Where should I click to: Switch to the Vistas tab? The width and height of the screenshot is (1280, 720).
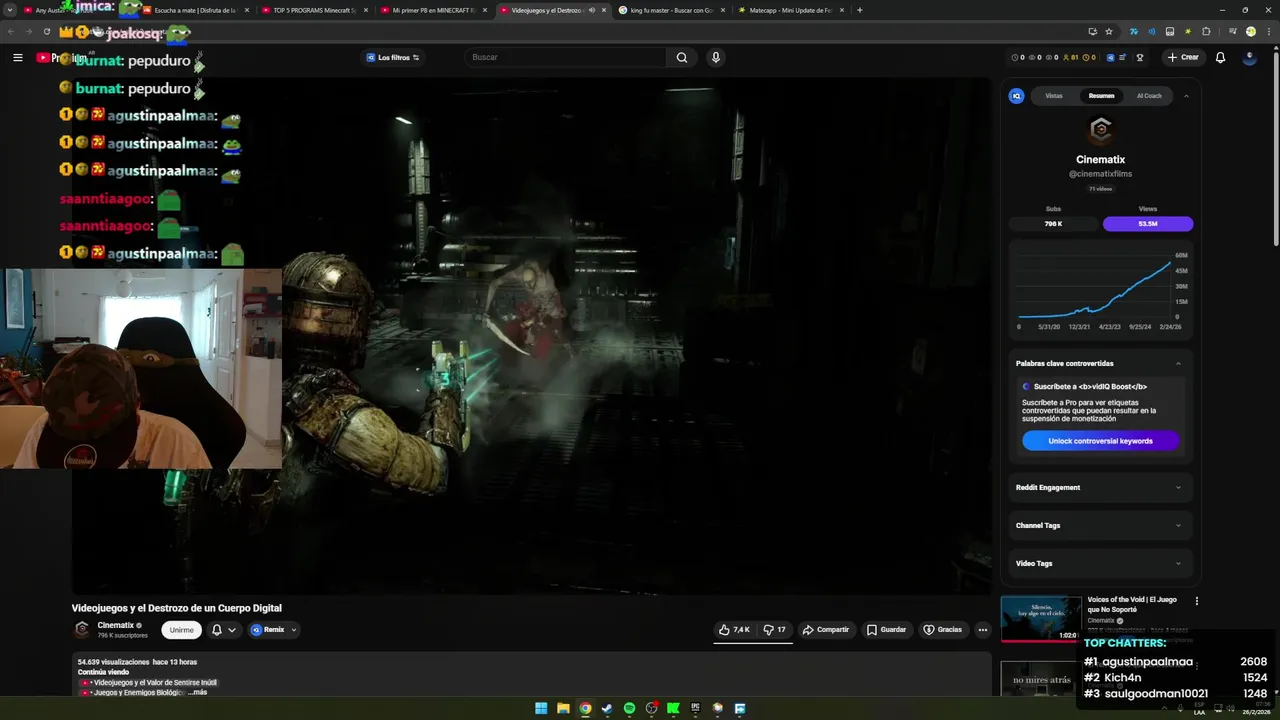pos(1054,96)
